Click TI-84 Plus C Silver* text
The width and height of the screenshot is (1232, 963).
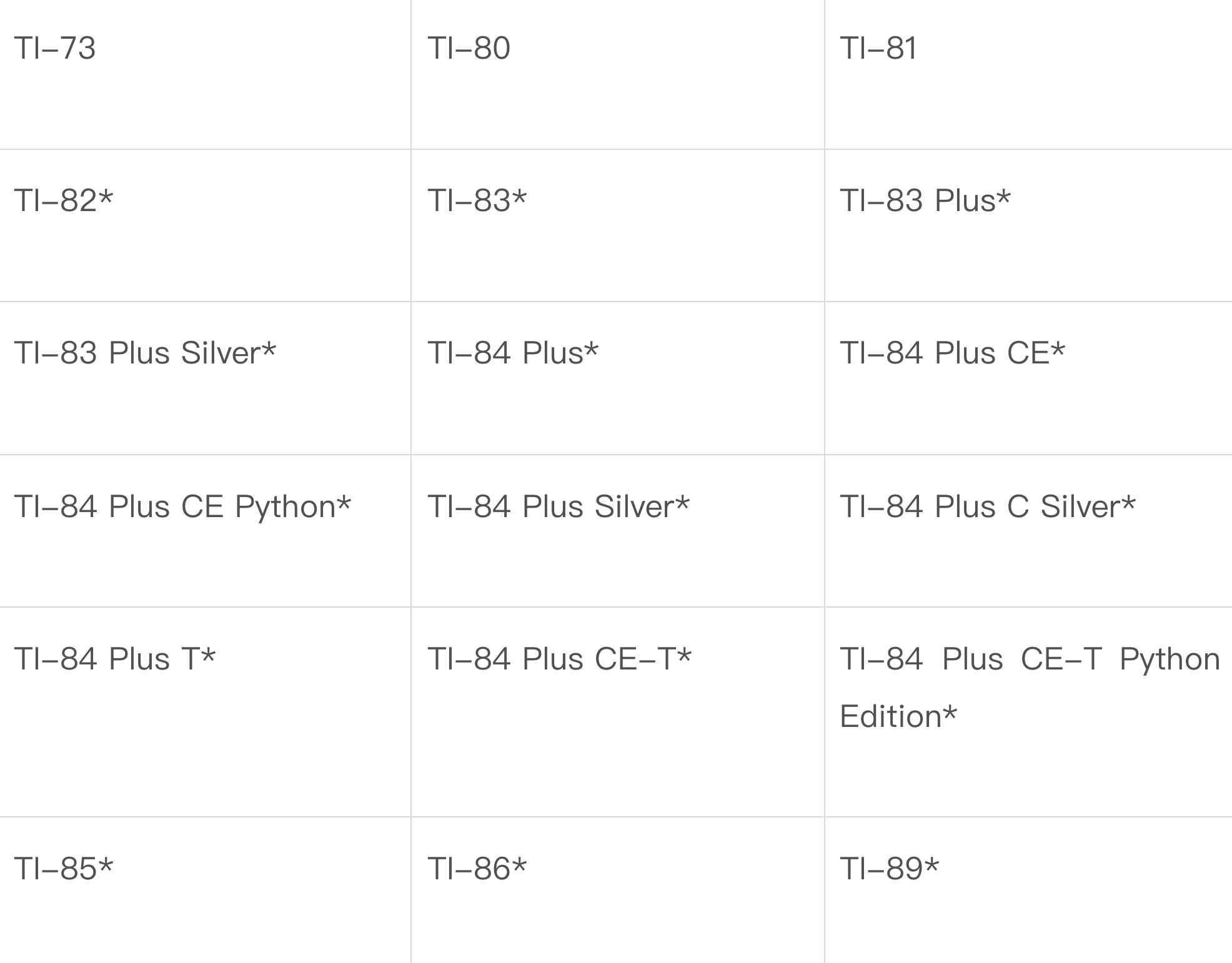[x=988, y=506]
